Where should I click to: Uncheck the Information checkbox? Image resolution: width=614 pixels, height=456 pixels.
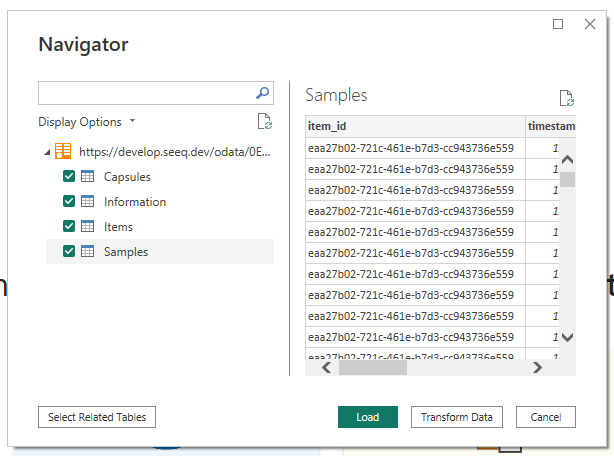pos(69,202)
